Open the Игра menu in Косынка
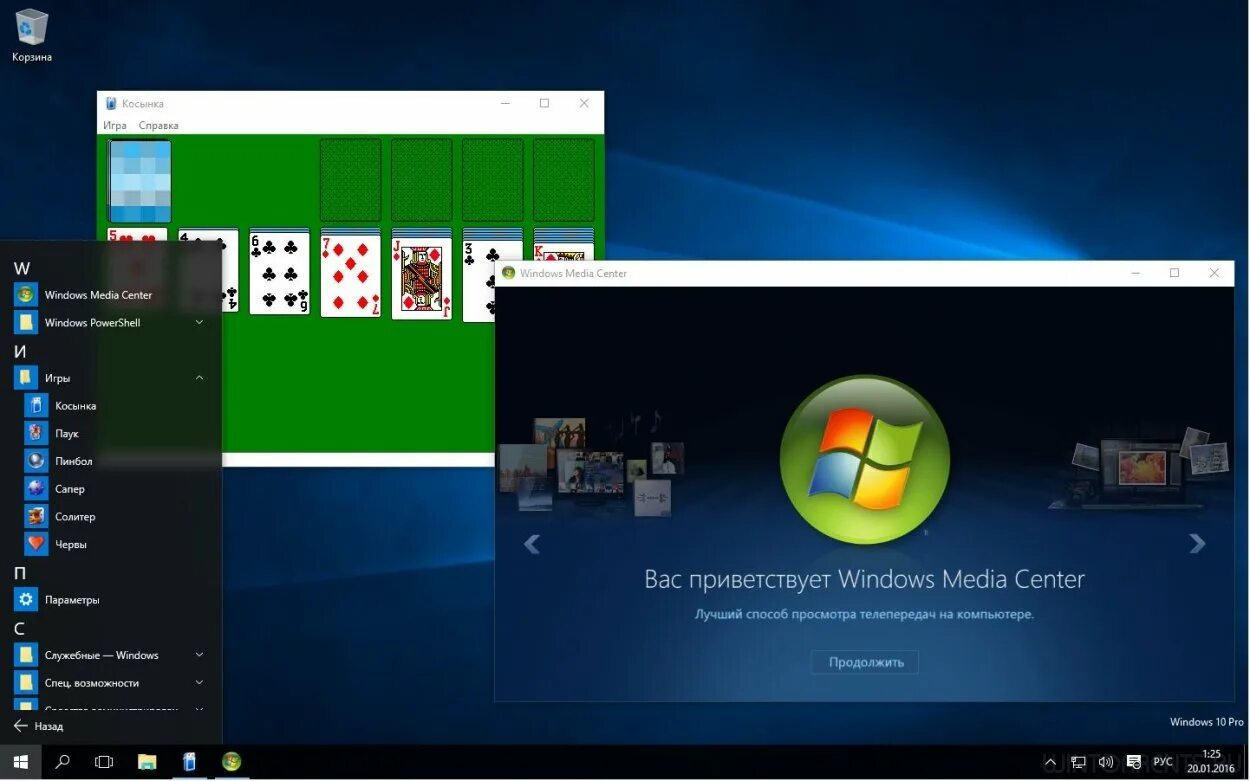The image size is (1250, 781). [115, 125]
